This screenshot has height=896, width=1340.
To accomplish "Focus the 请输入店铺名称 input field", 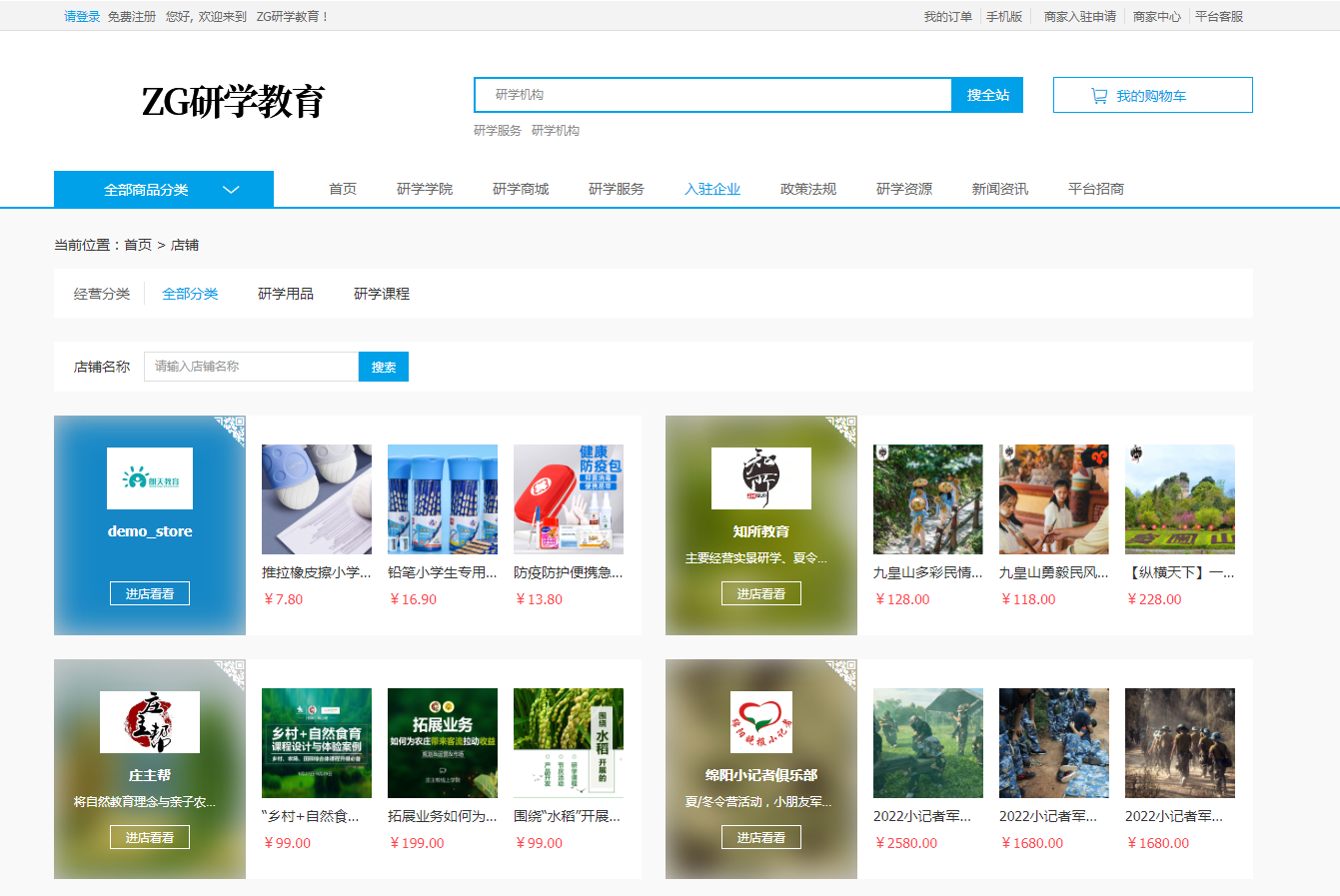I will [251, 367].
